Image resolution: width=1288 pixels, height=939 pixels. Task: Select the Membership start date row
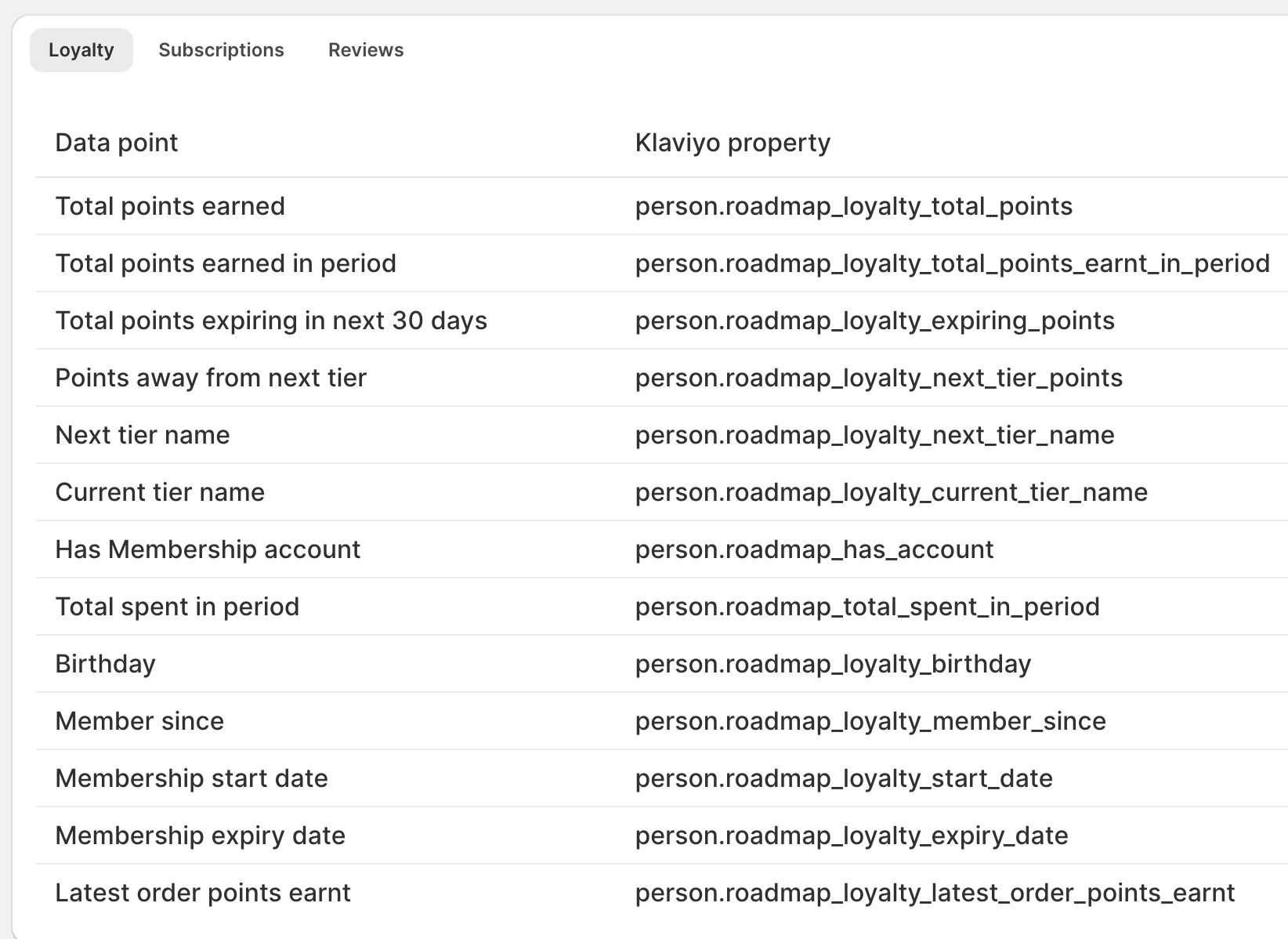tap(192, 778)
